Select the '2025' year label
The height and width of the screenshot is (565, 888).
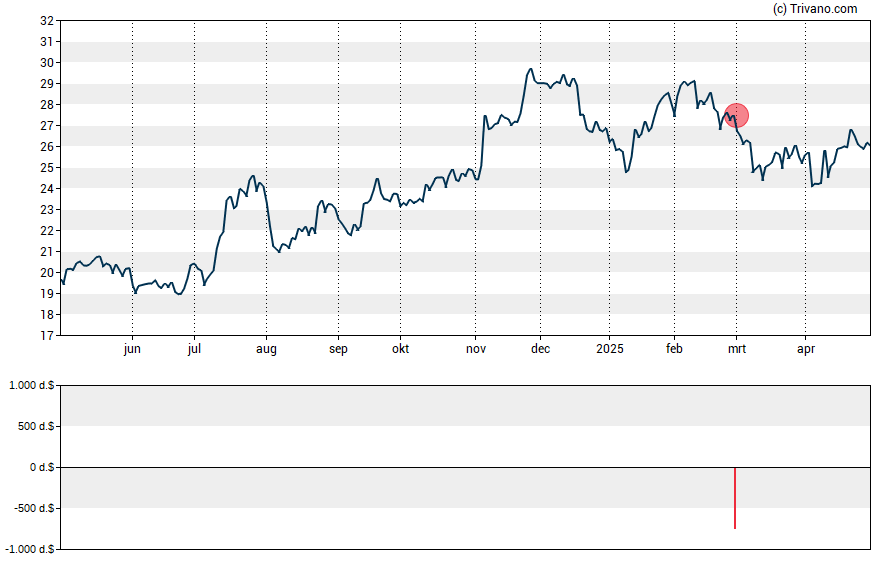(x=609, y=349)
